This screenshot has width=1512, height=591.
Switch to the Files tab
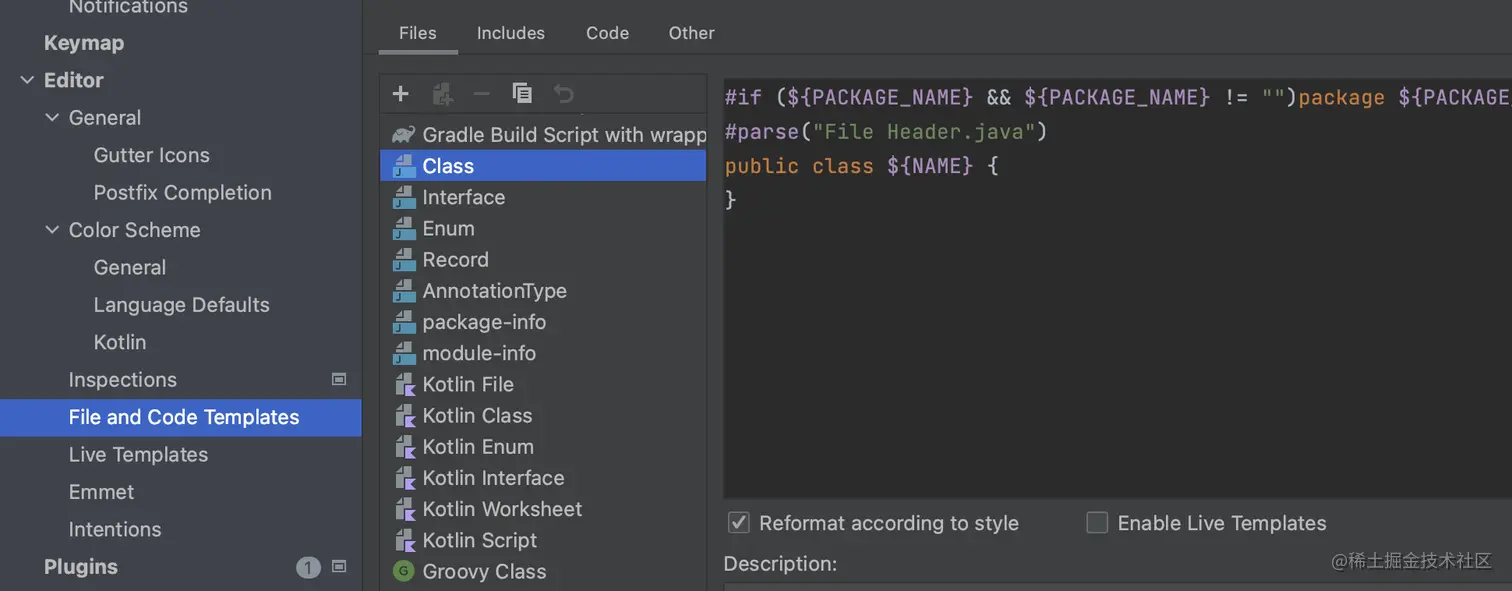coord(418,33)
